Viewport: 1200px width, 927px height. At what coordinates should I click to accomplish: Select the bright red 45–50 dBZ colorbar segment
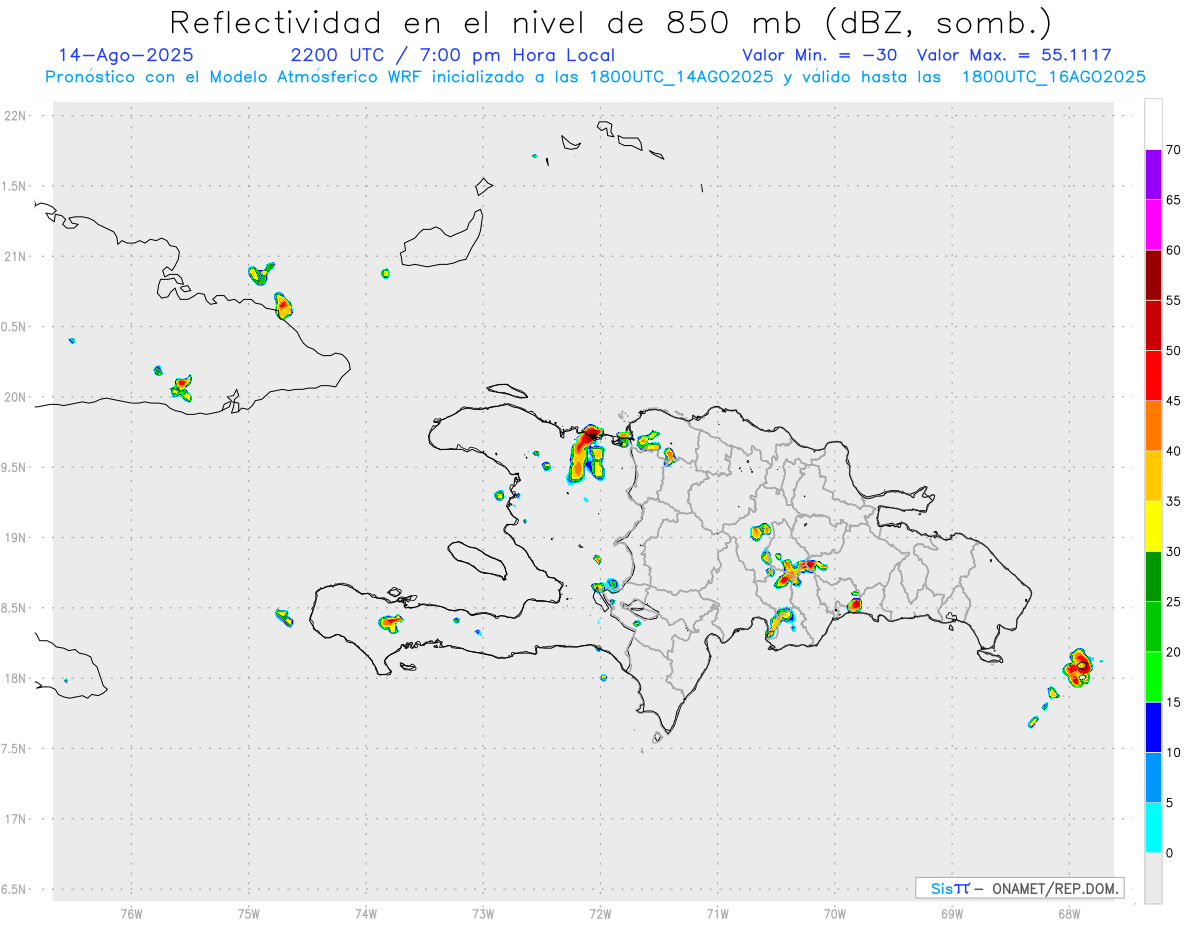coord(1153,376)
